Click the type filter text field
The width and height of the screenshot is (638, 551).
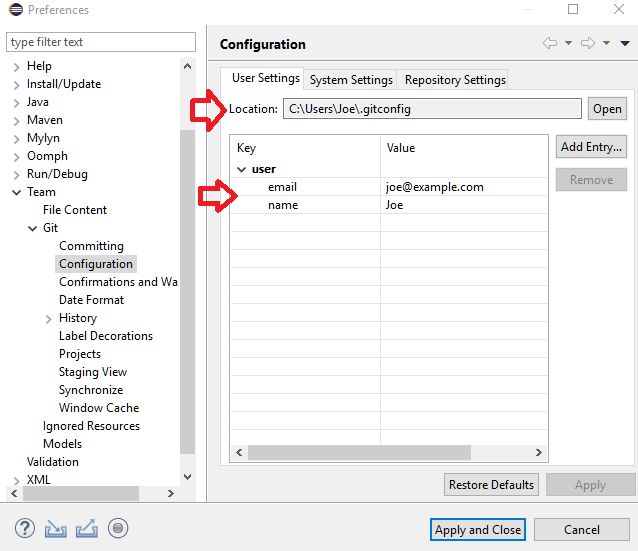tap(101, 42)
